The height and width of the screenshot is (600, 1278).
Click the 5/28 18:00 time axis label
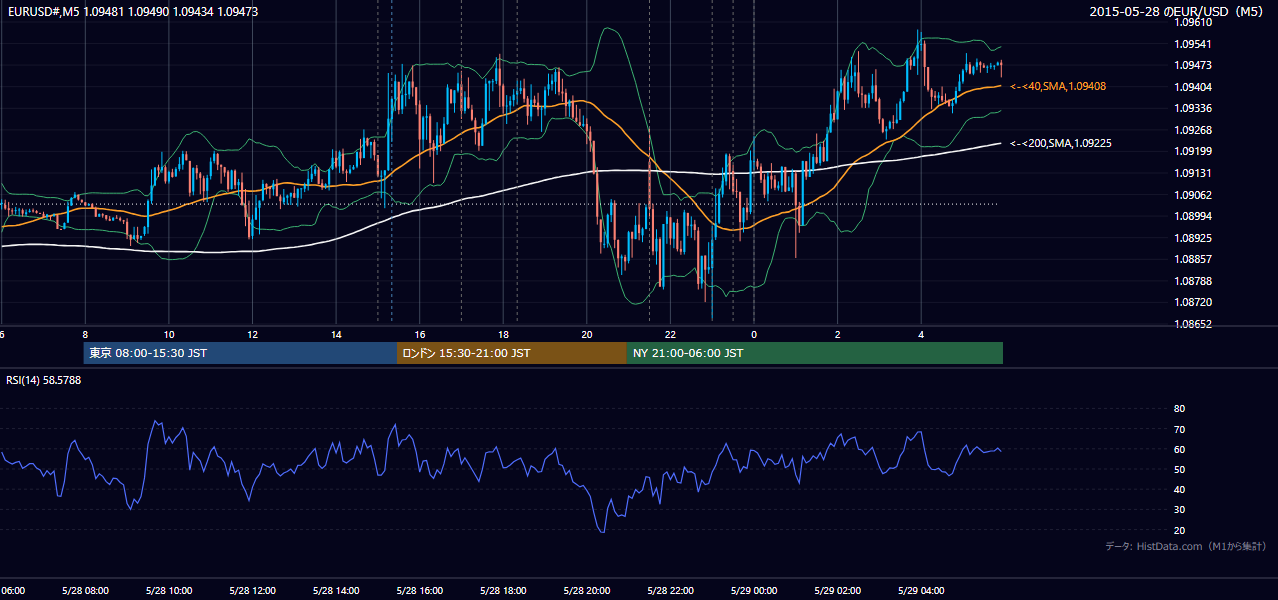(x=503, y=591)
